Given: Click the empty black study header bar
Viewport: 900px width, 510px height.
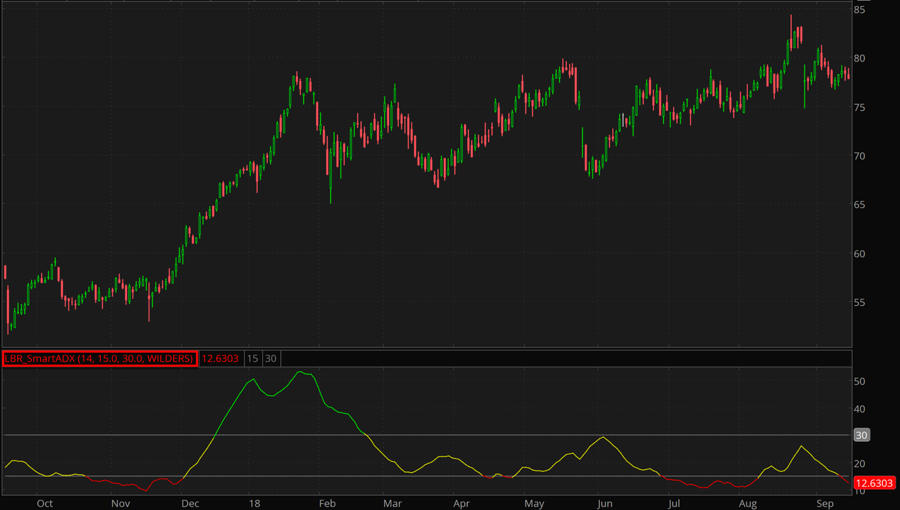Looking at the screenshot, I should 560,358.
